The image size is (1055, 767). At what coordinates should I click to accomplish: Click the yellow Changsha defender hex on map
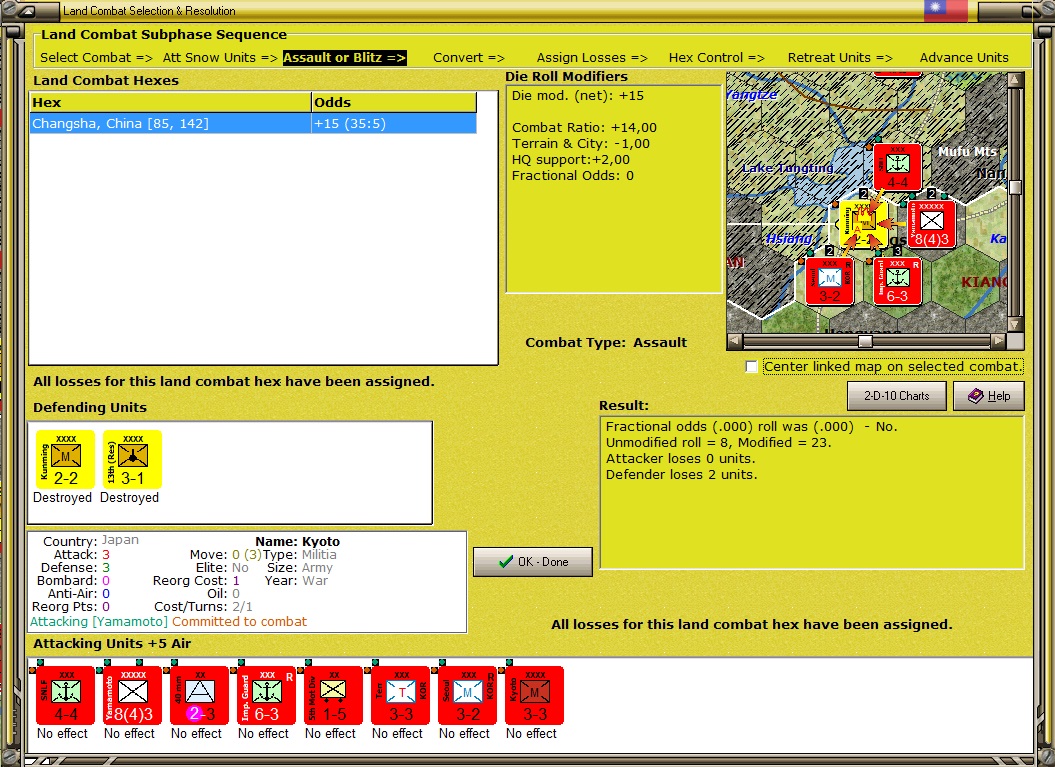863,225
